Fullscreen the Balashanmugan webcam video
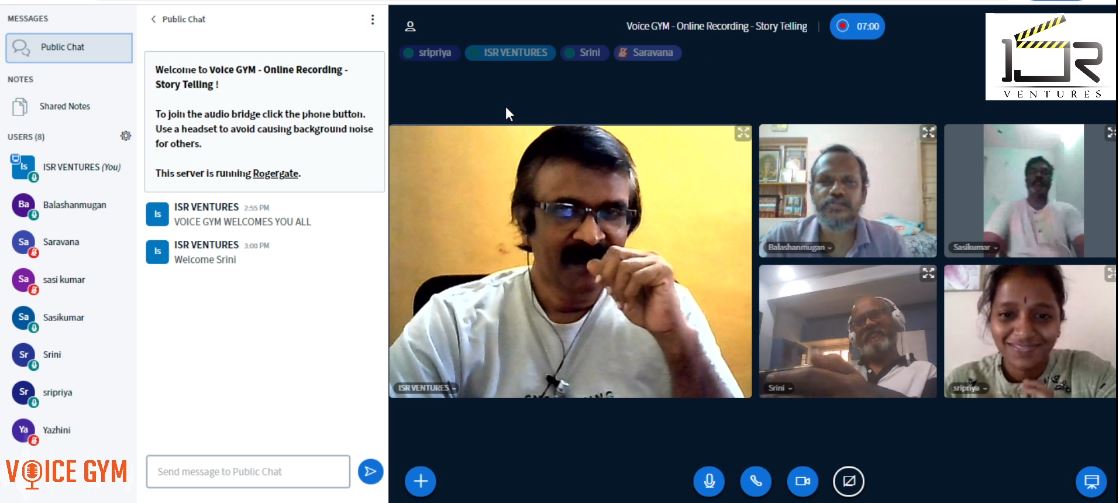This screenshot has height=503, width=1118. [928, 132]
